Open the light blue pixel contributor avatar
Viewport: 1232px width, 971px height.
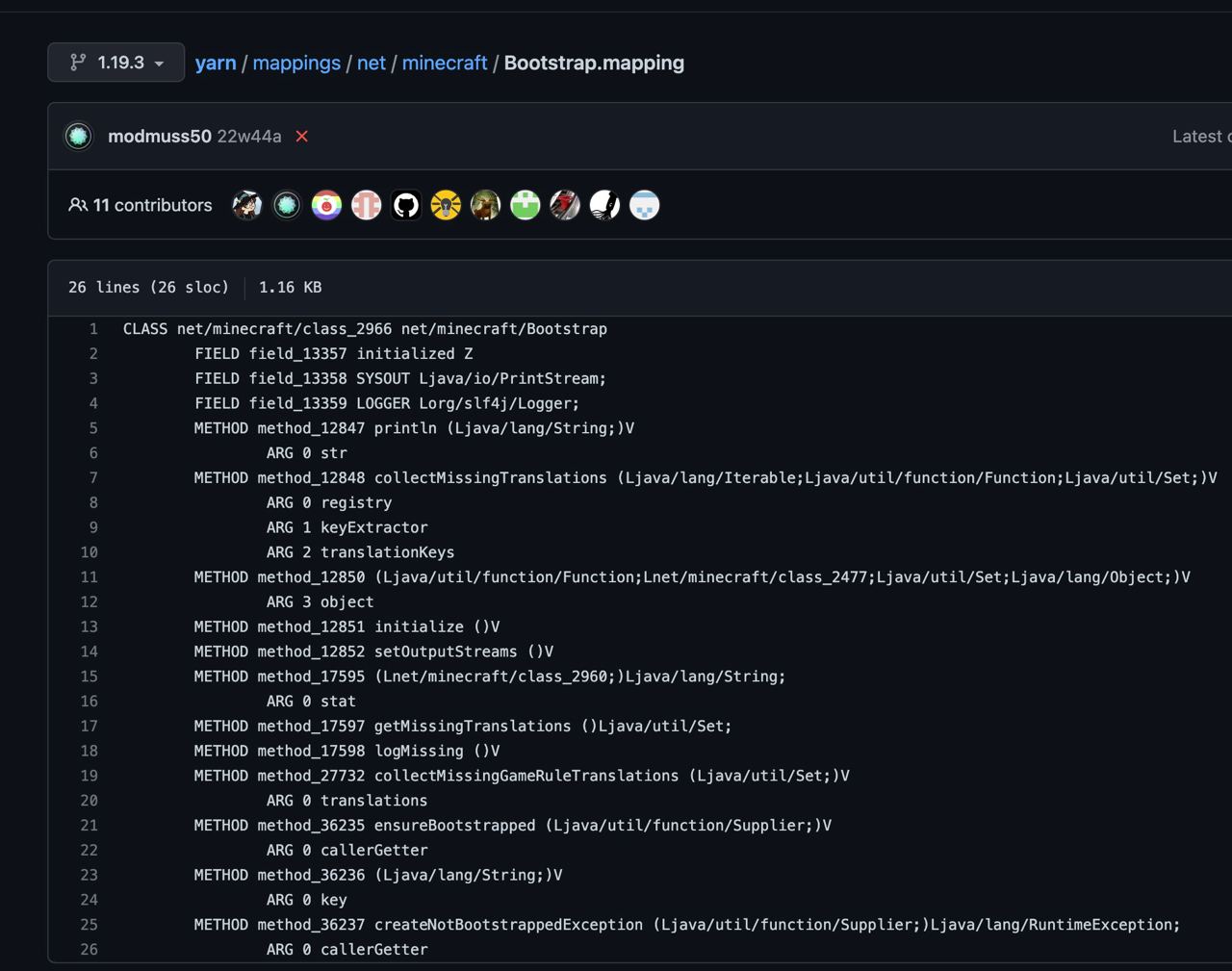click(644, 205)
